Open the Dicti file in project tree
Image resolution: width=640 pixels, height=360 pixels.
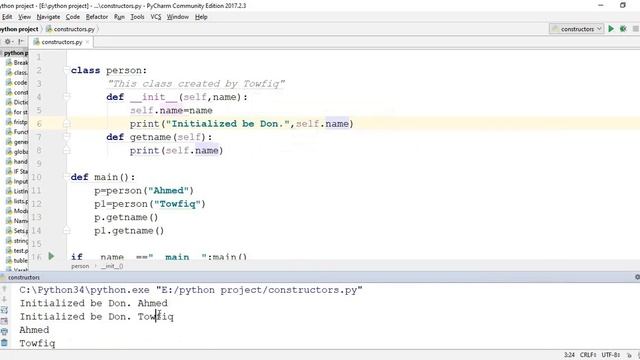click(17, 102)
